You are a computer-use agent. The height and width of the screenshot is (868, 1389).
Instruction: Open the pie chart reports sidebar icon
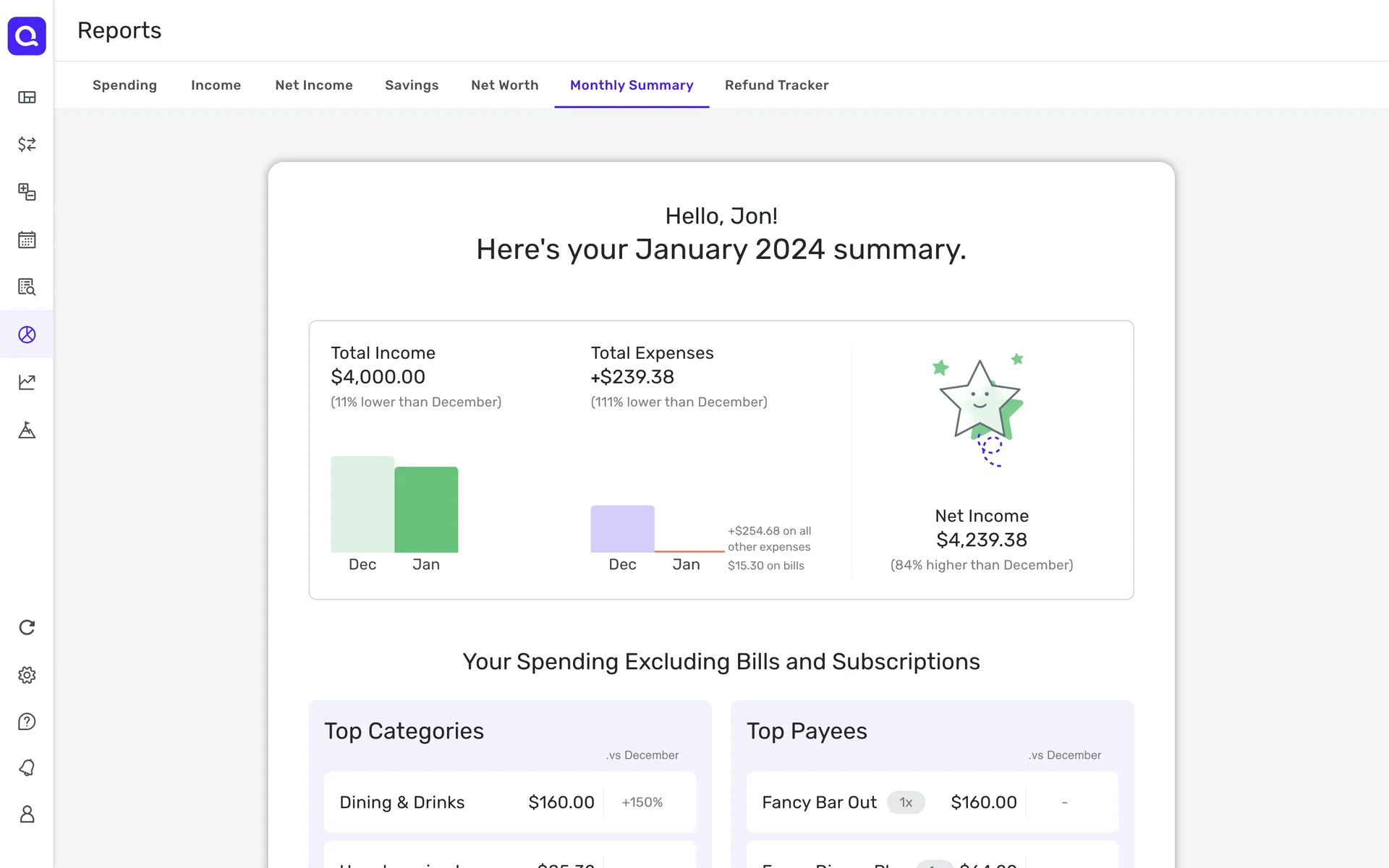pyautogui.click(x=27, y=334)
